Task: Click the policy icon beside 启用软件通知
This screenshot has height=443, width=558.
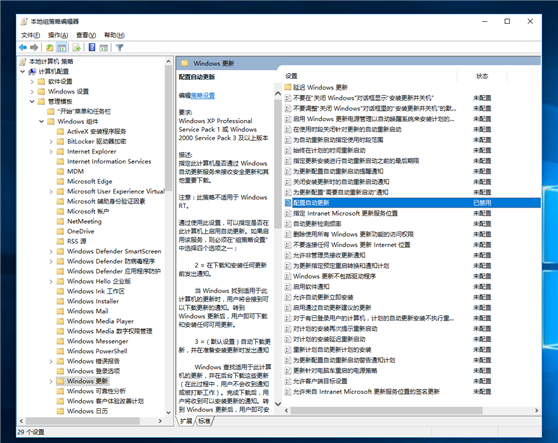Action: [288, 287]
